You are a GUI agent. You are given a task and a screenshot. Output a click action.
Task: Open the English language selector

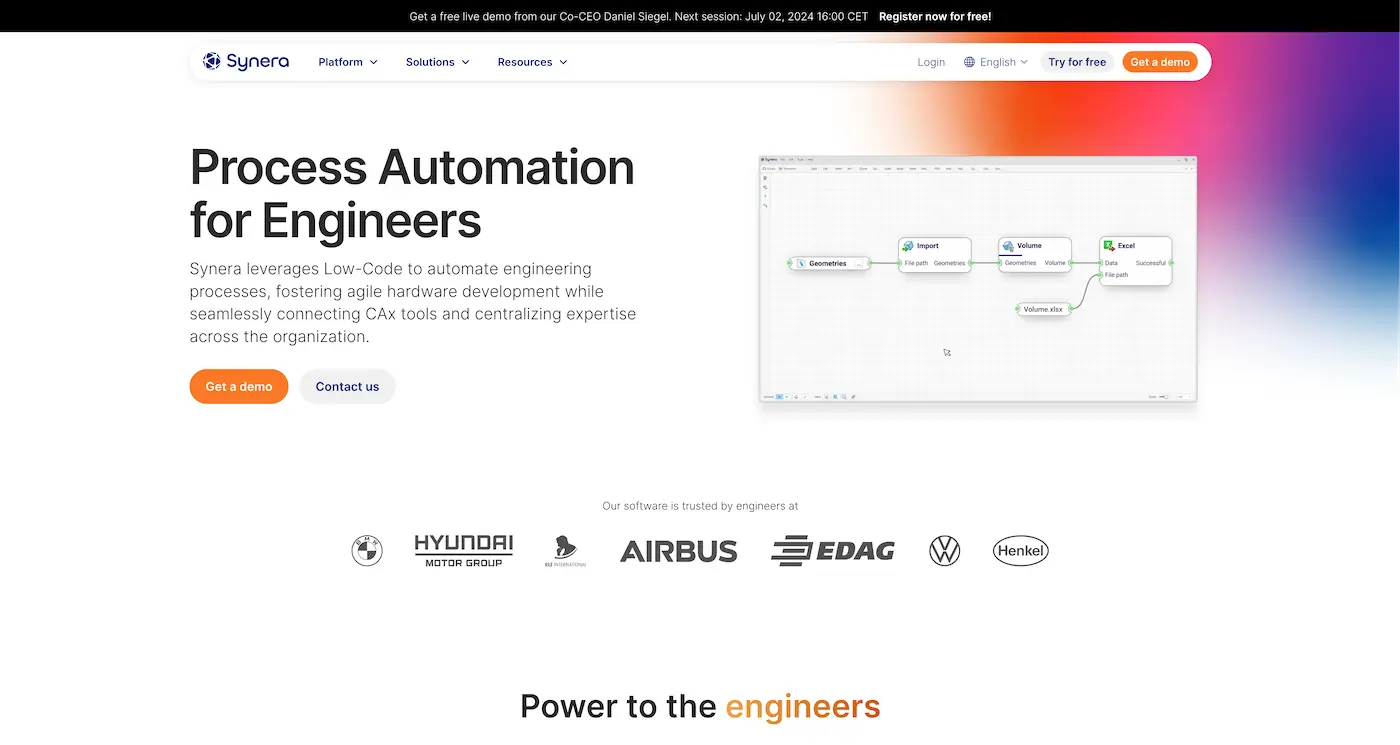click(996, 62)
